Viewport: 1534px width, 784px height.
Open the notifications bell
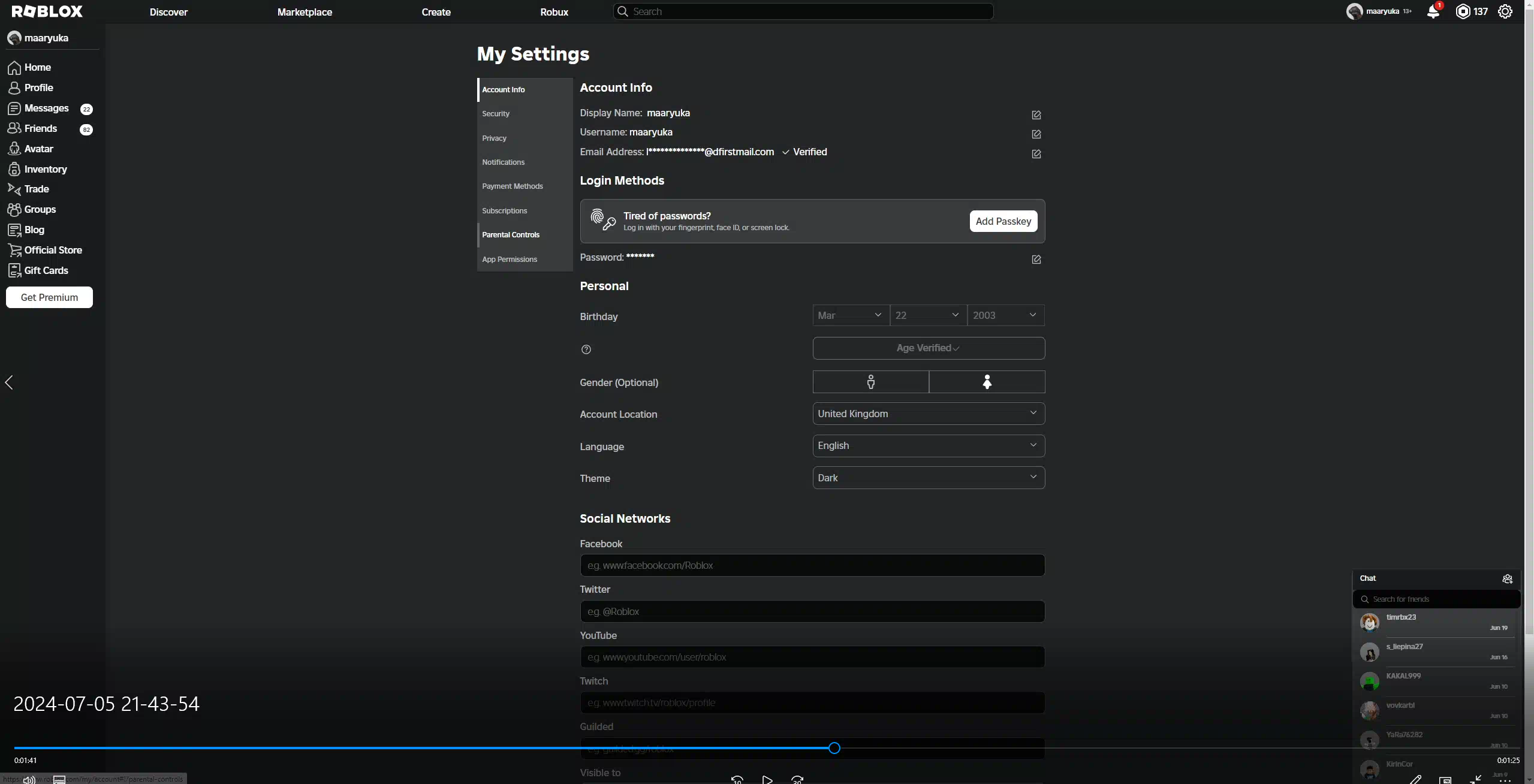click(x=1433, y=11)
